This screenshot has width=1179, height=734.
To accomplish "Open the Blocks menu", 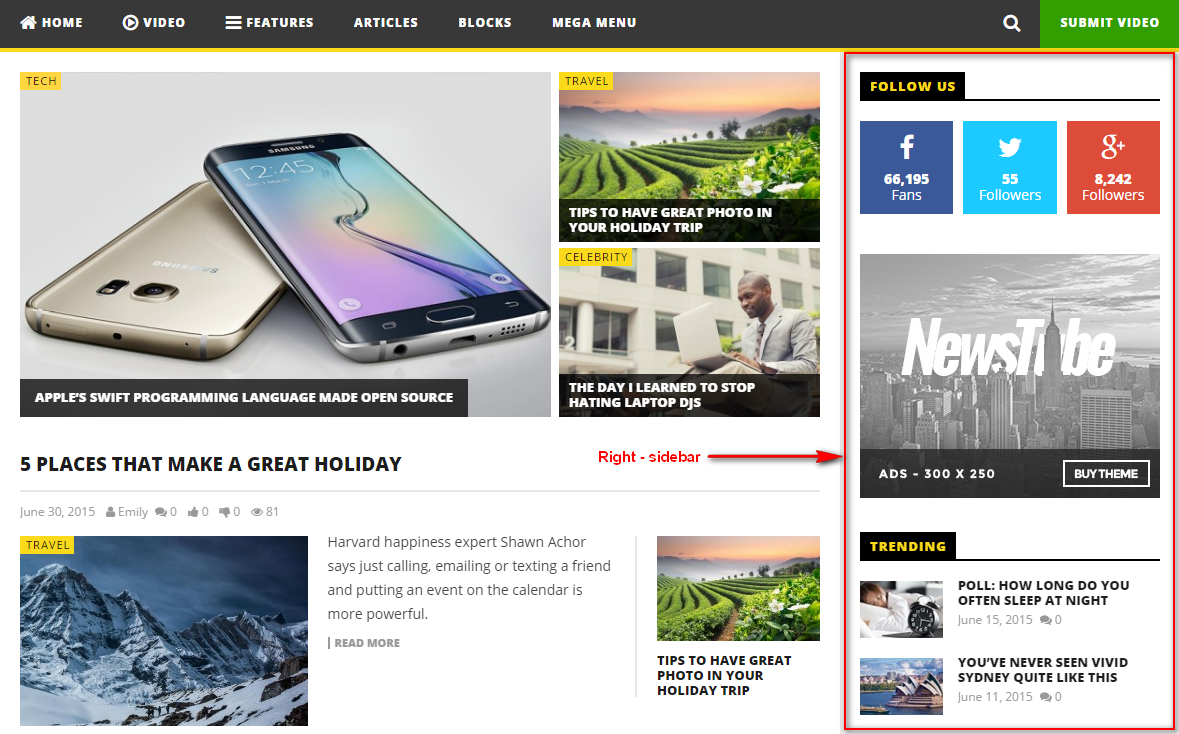I will point(485,23).
